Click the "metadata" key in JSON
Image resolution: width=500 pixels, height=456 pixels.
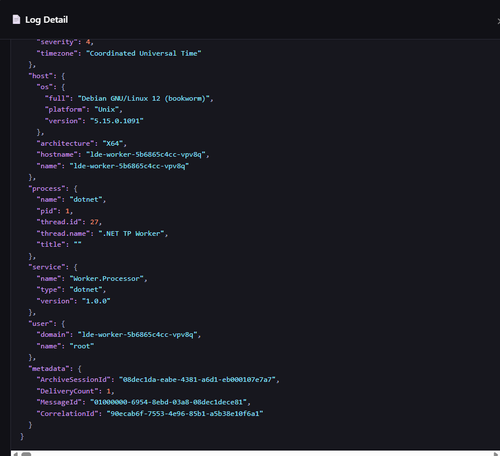[49, 369]
